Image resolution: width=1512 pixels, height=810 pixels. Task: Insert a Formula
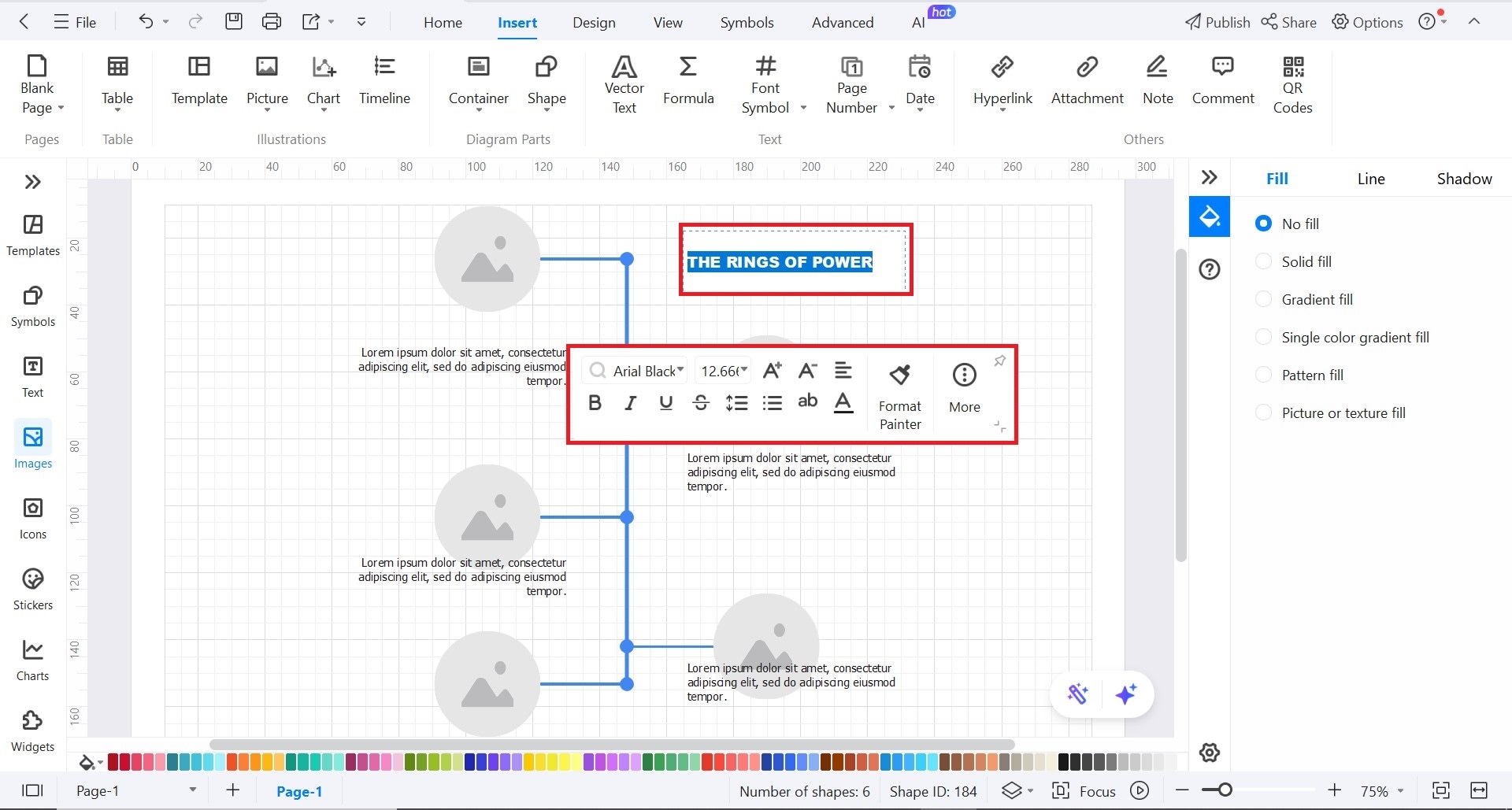[688, 80]
